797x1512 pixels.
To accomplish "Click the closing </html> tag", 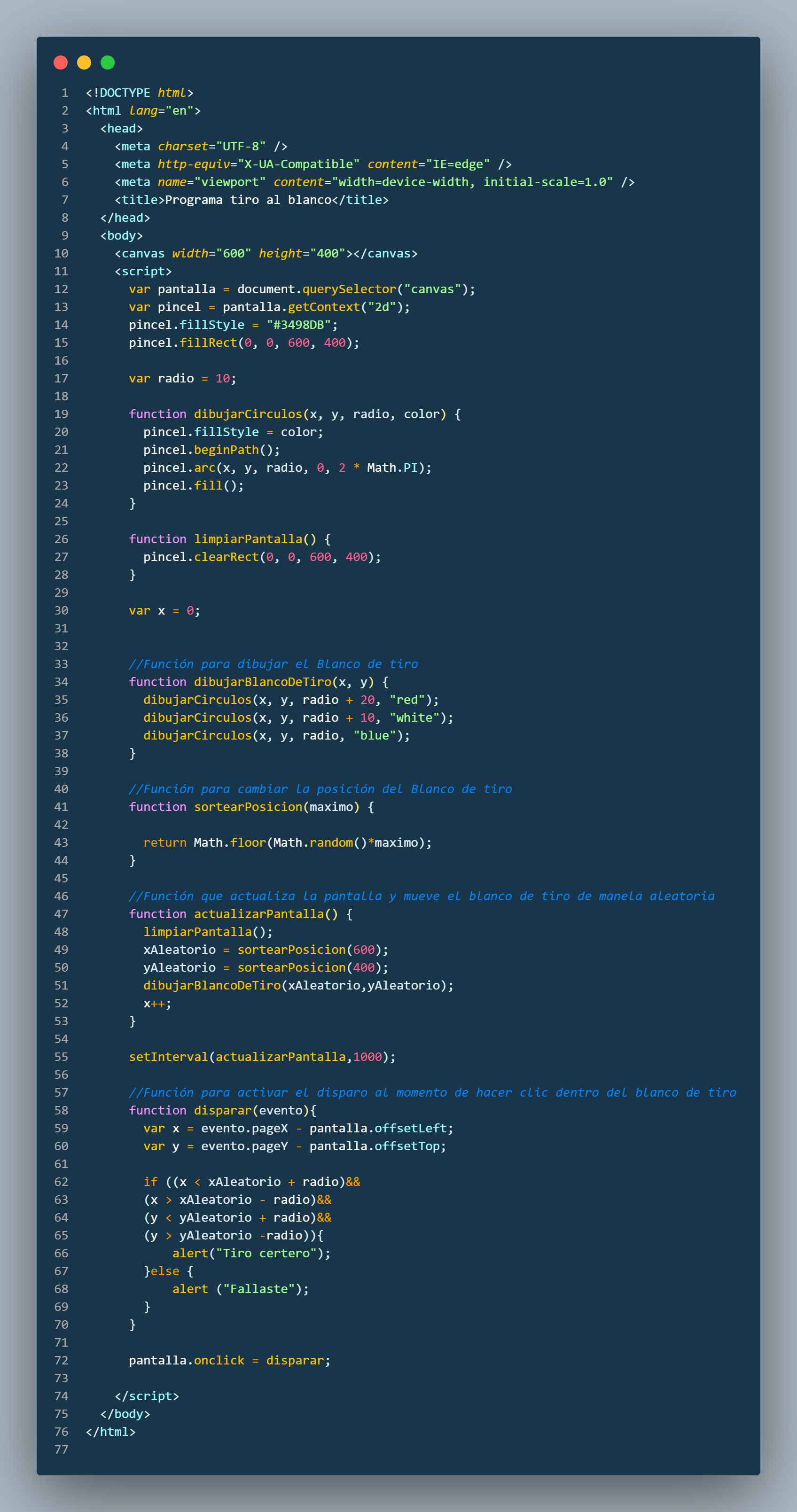I will tap(110, 1432).
